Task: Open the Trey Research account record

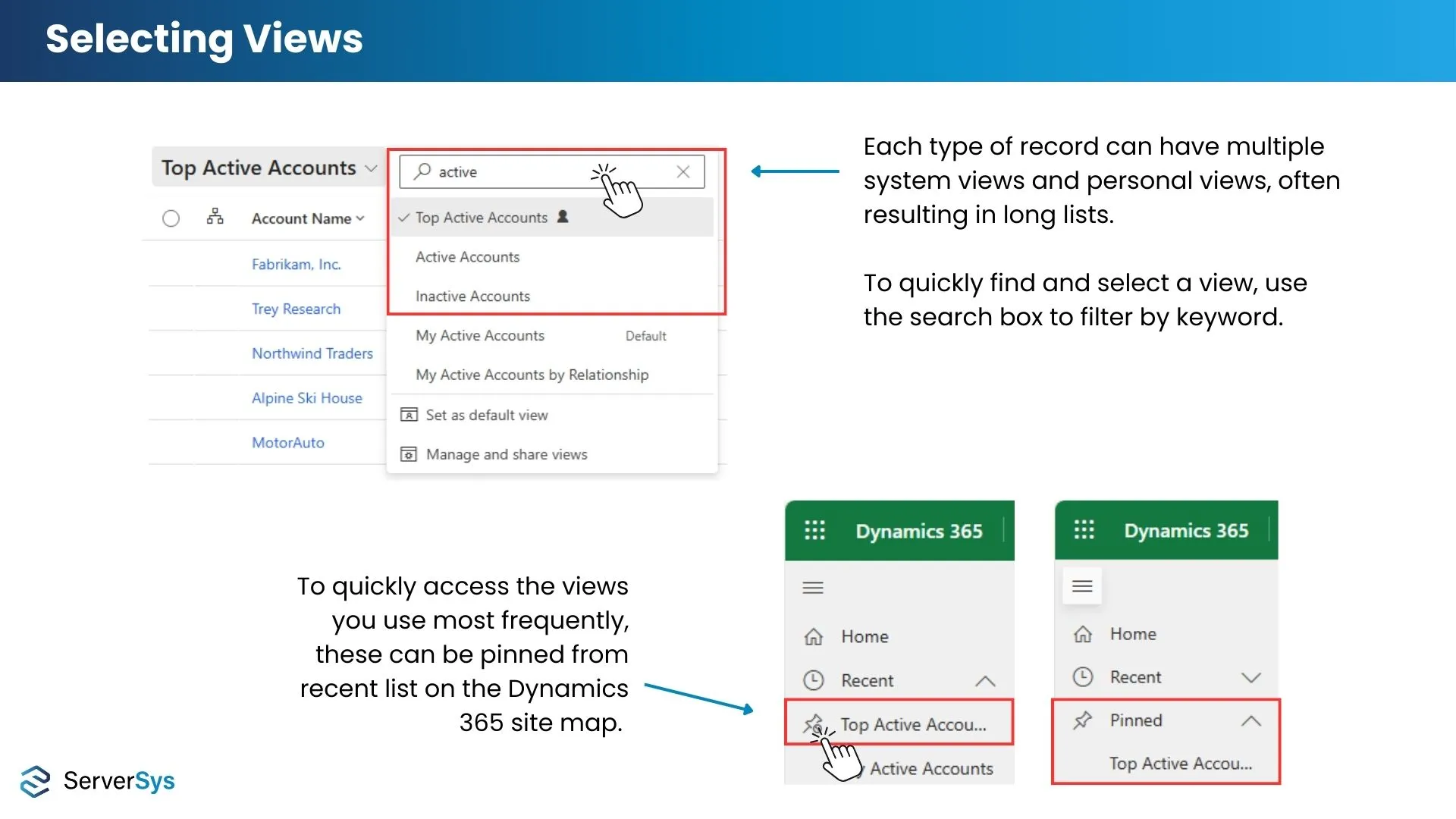Action: [296, 309]
